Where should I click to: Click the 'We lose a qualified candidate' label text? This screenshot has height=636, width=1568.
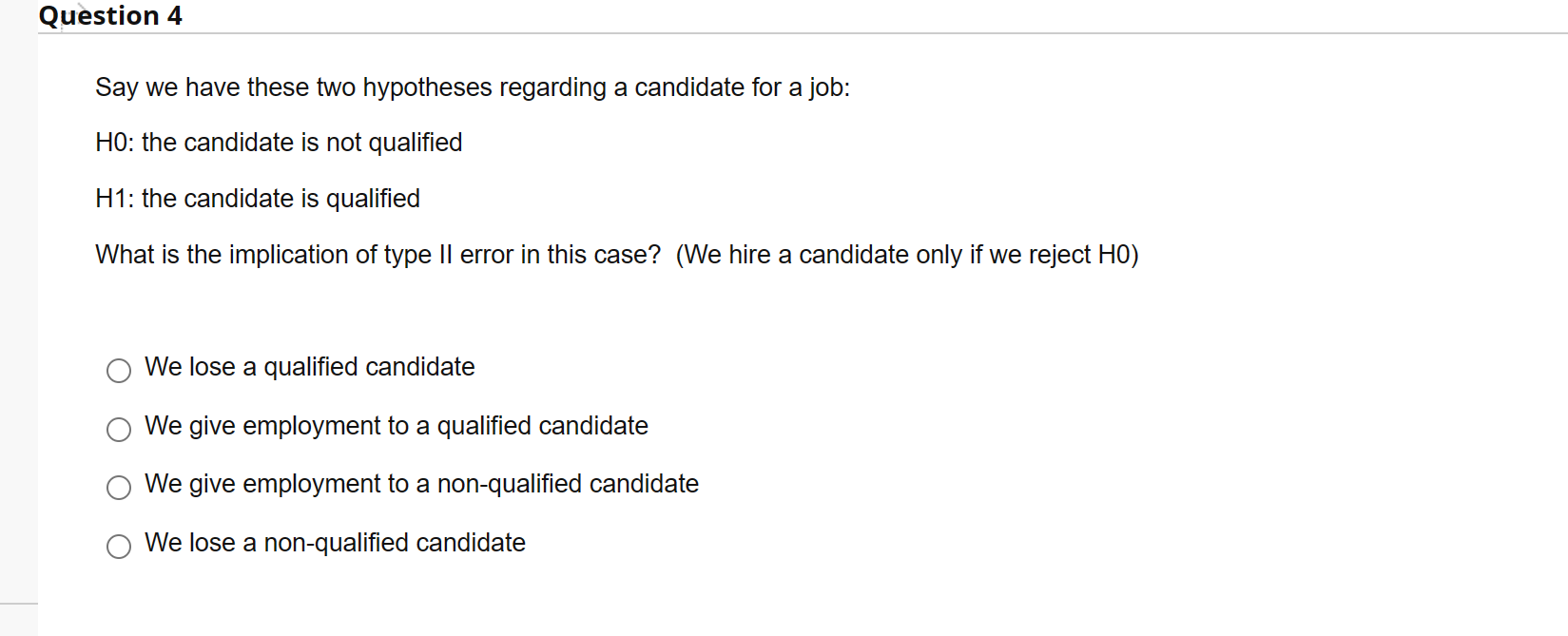[x=309, y=367]
